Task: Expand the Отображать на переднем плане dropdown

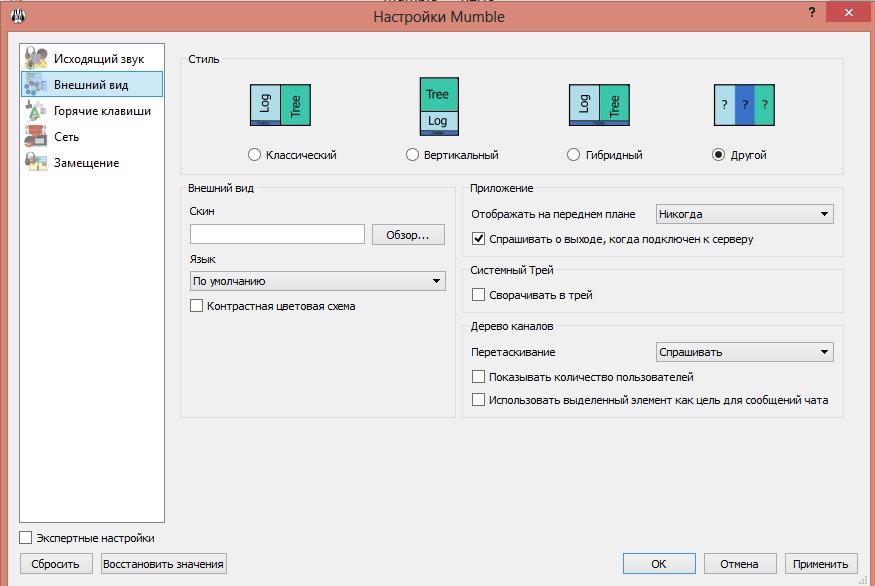Action: 744,214
